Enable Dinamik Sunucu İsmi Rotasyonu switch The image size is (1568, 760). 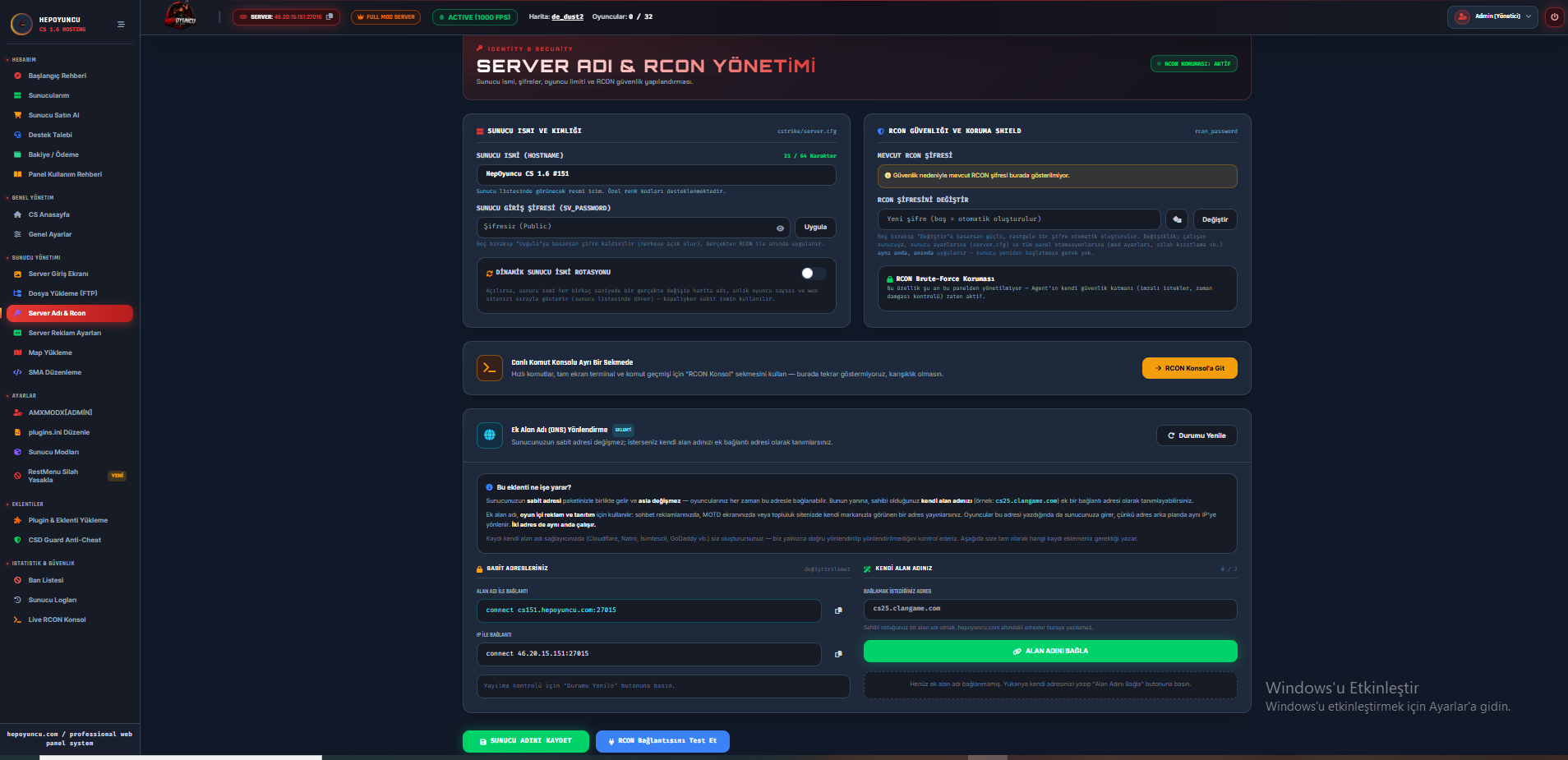814,274
